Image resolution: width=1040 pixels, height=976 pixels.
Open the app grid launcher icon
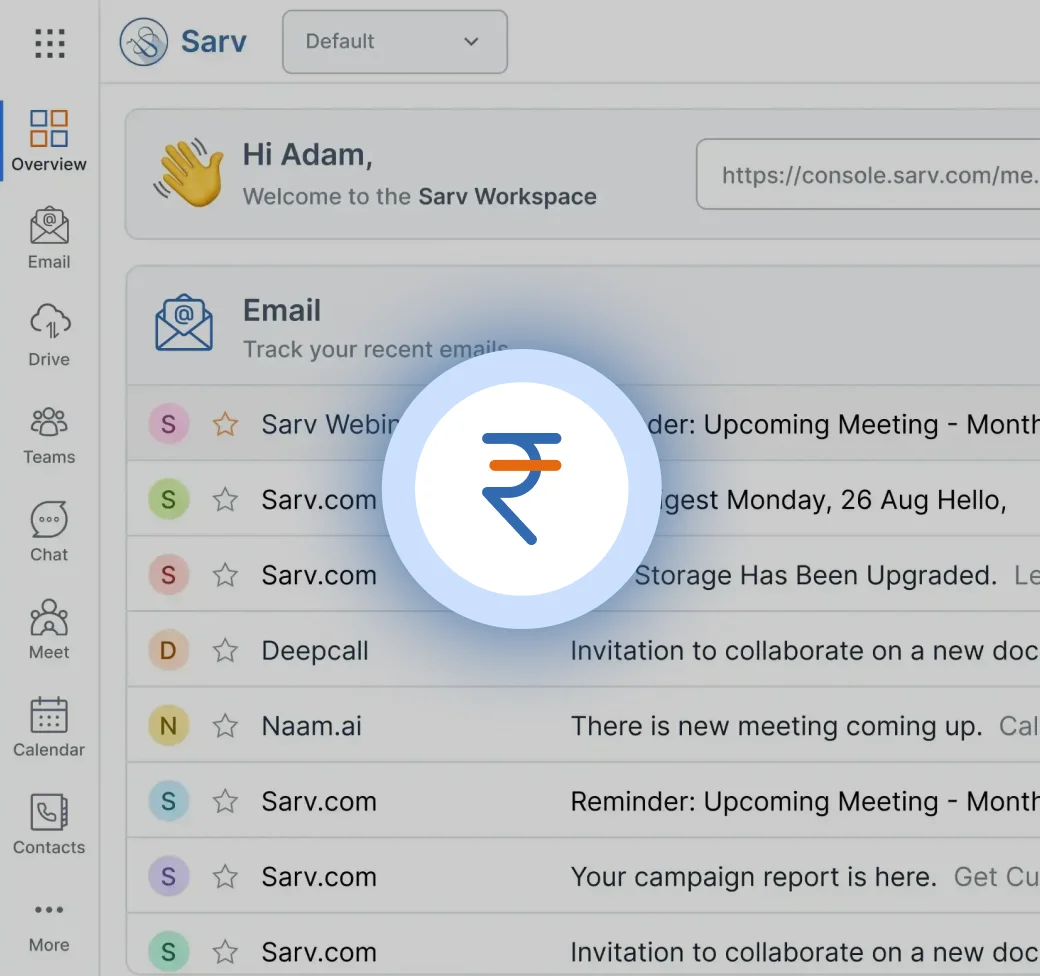(x=50, y=44)
